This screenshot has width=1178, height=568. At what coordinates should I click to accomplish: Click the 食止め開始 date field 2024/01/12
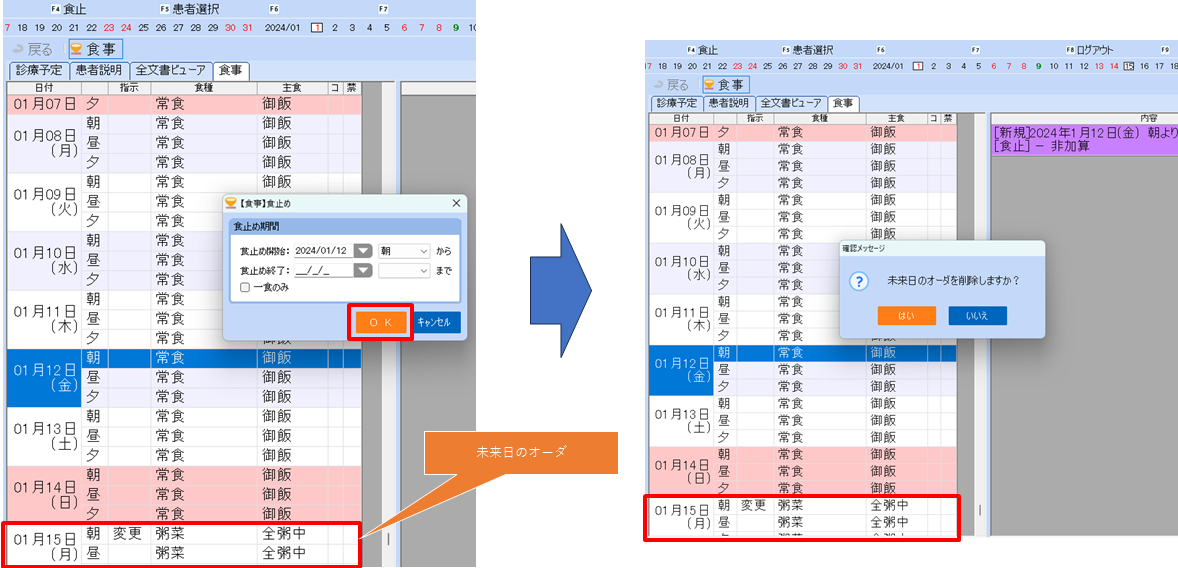point(325,251)
